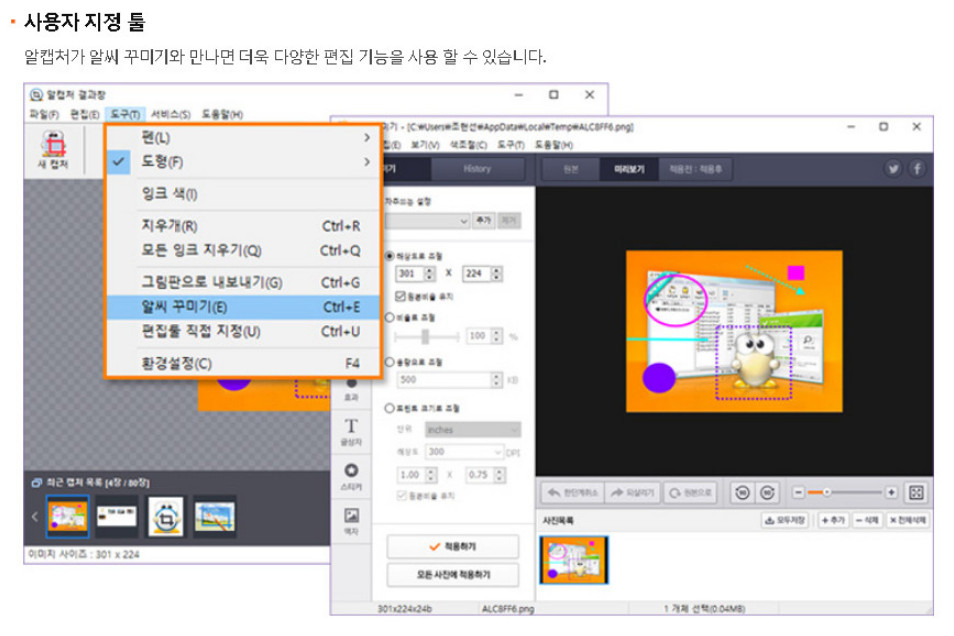
Task: Choose 지우개(R) eraser menu item
Action: click(243, 226)
